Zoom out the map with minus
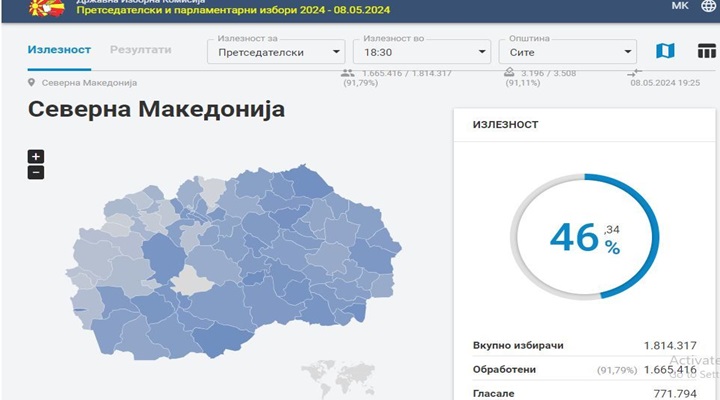 point(36,172)
